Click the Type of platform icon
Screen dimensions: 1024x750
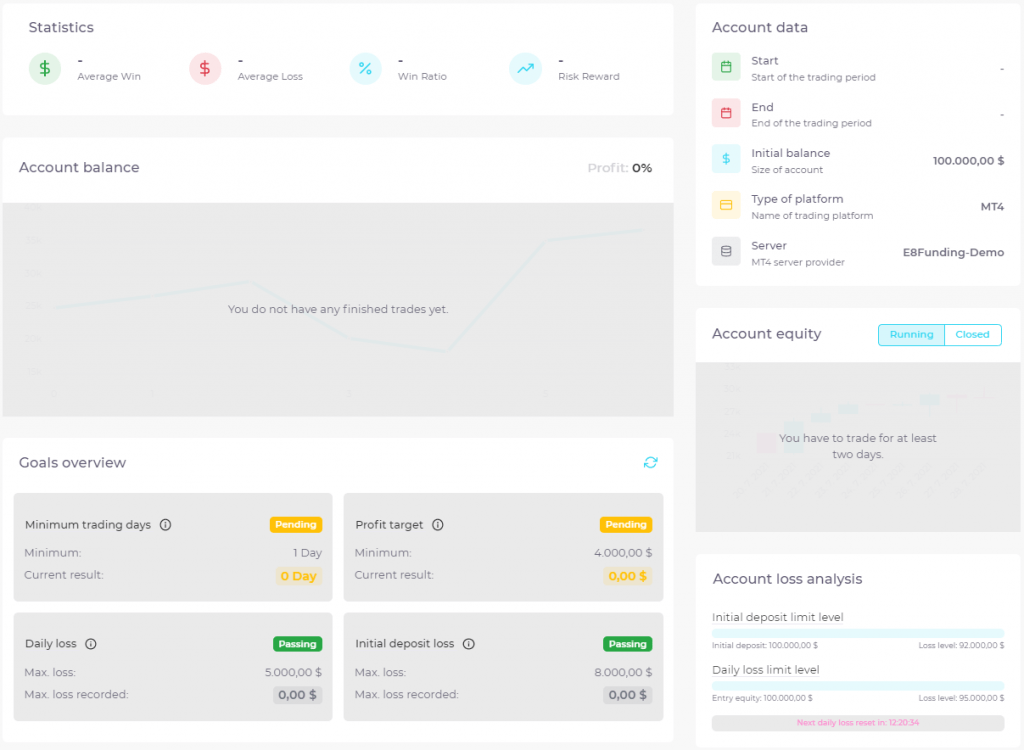[x=726, y=205]
